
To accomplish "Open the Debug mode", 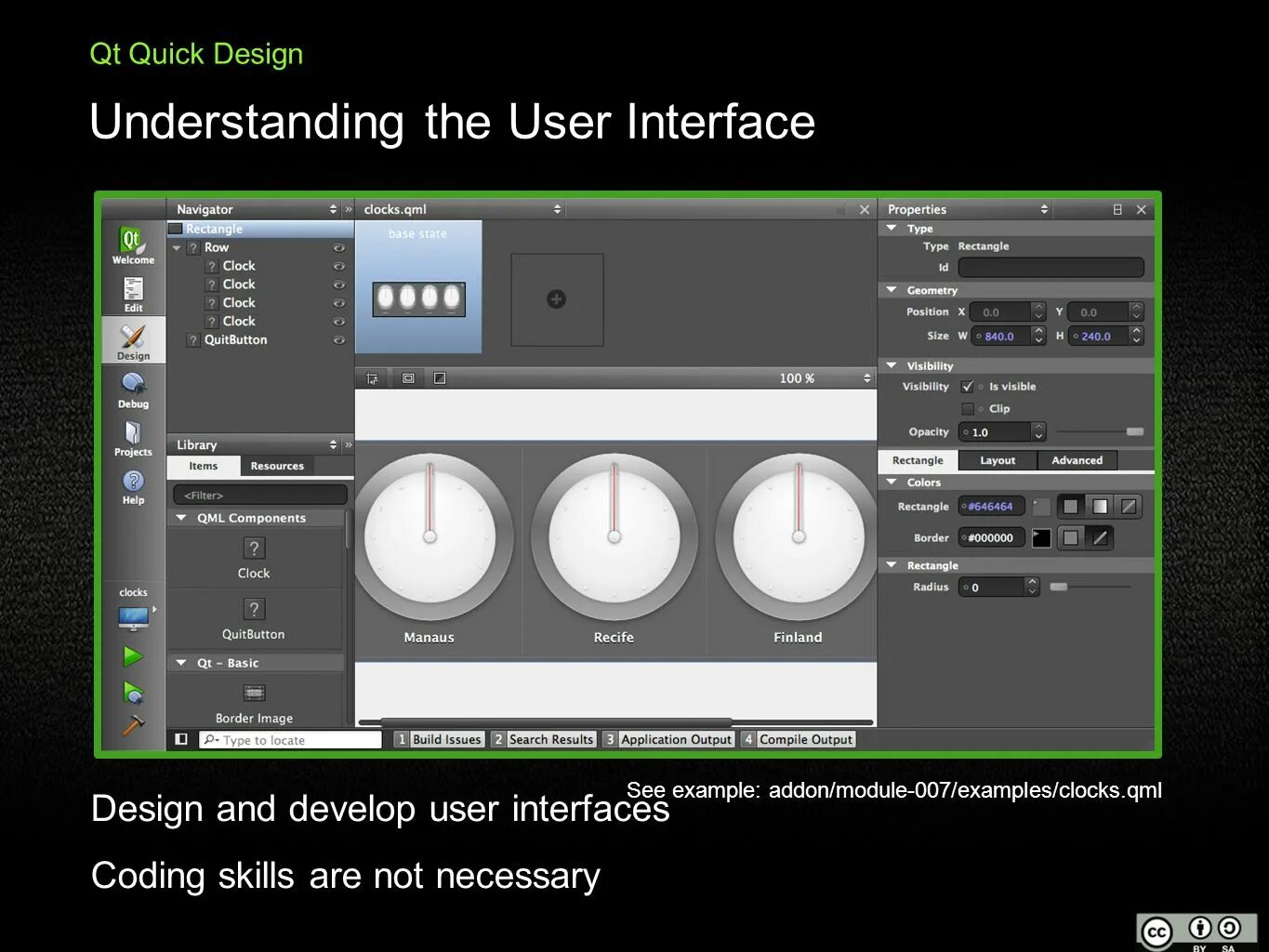I will [x=133, y=390].
